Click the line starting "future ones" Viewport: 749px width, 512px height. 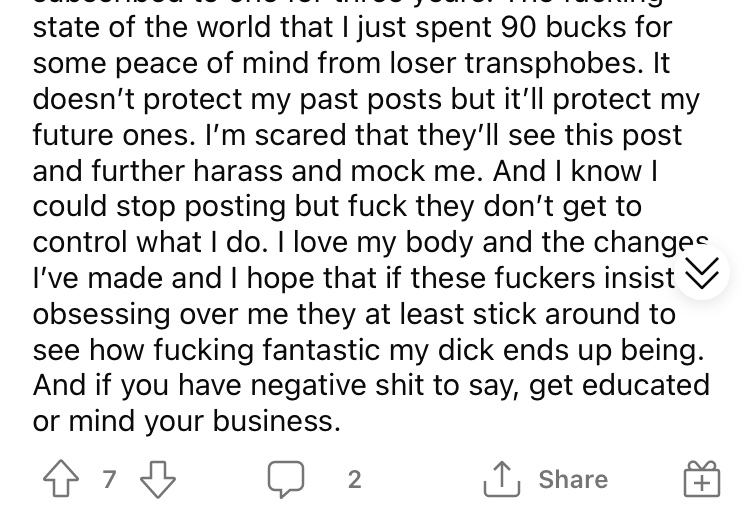[357, 135]
